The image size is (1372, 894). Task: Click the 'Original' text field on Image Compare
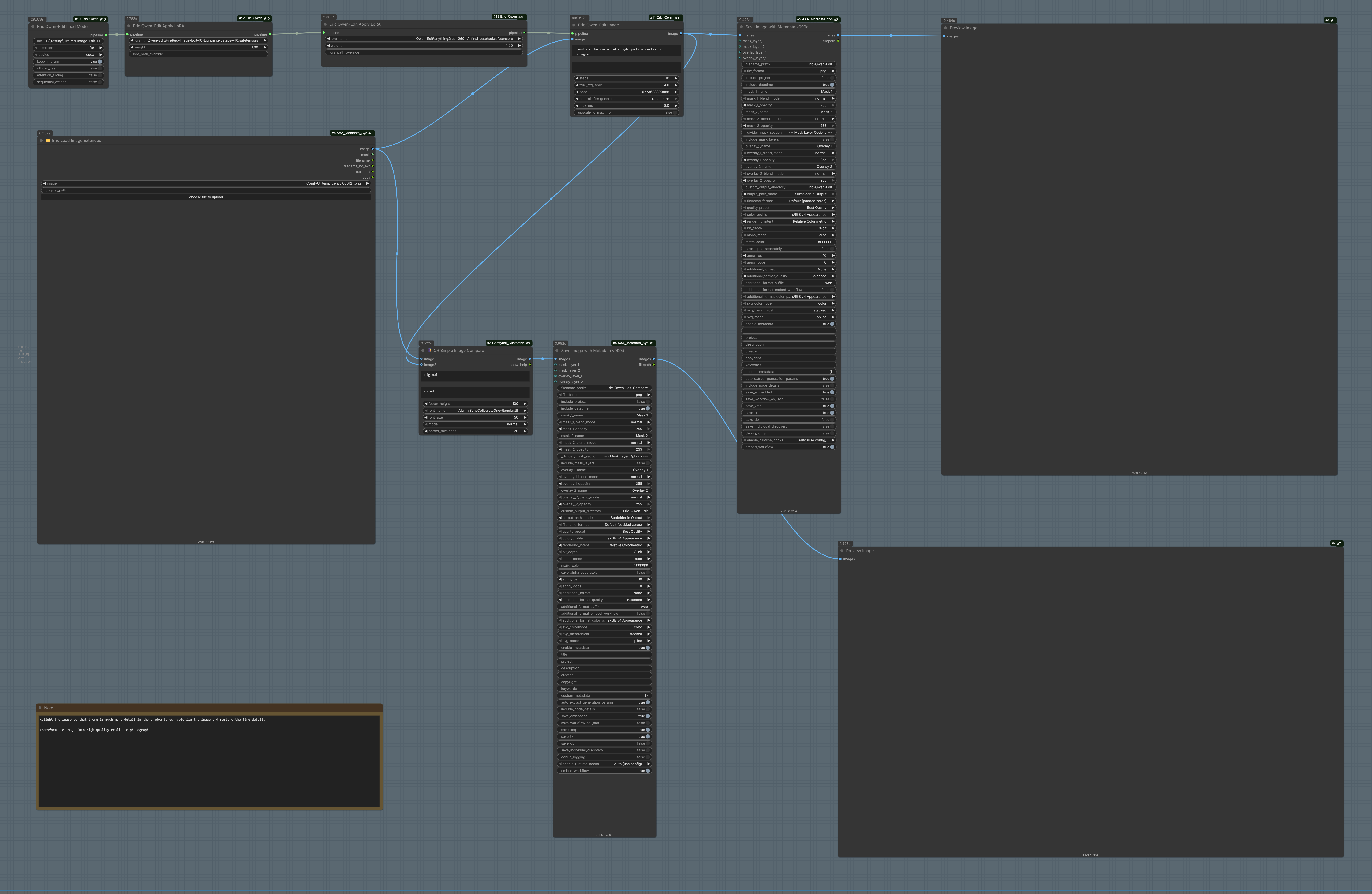[476, 376]
